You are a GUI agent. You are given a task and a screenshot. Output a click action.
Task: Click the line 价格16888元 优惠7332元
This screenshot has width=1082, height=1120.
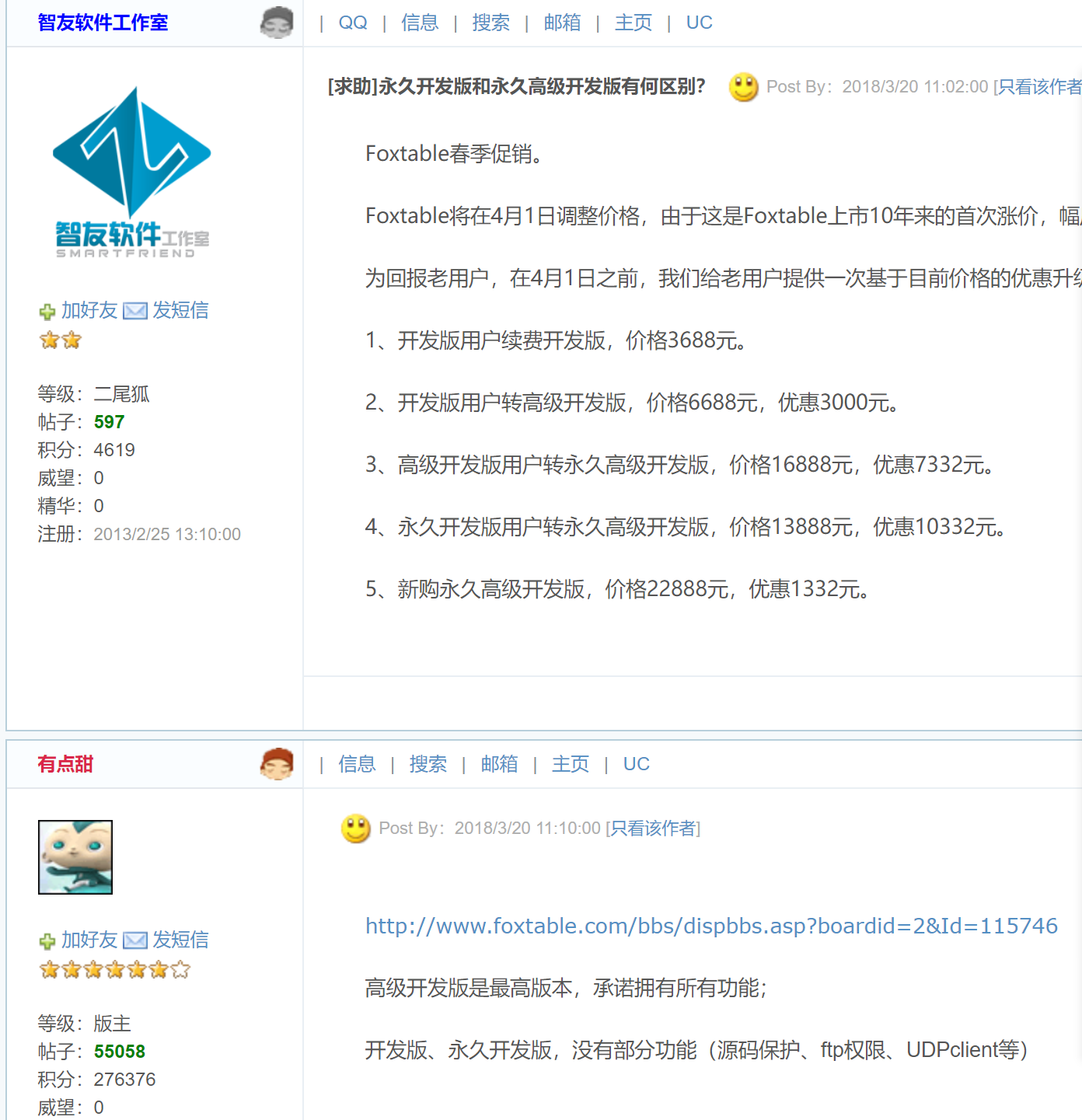pyautogui.click(x=680, y=465)
